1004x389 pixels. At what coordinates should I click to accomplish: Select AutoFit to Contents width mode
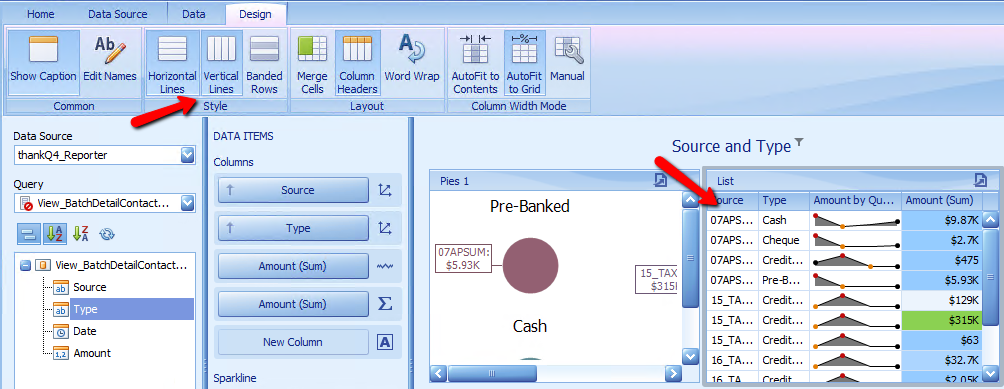point(475,62)
